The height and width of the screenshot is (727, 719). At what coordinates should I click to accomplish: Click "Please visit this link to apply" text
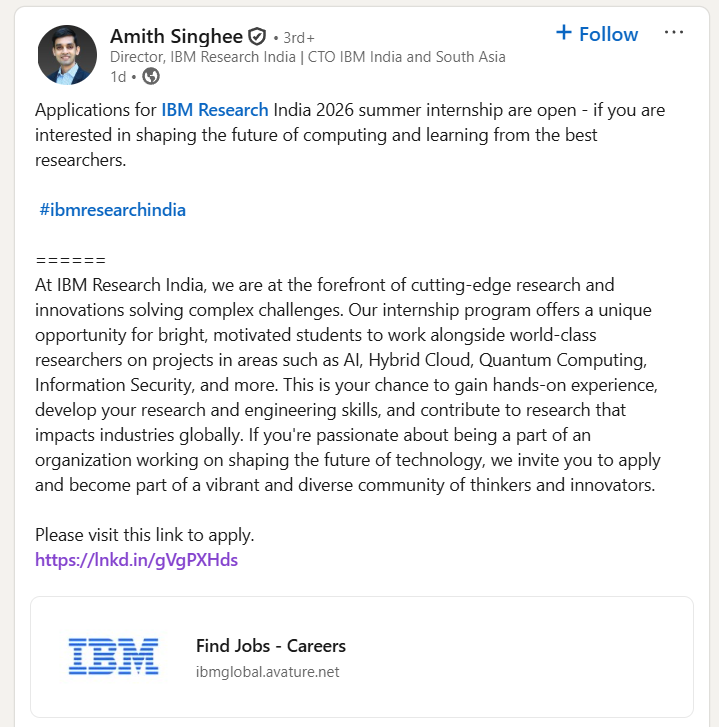[144, 534]
